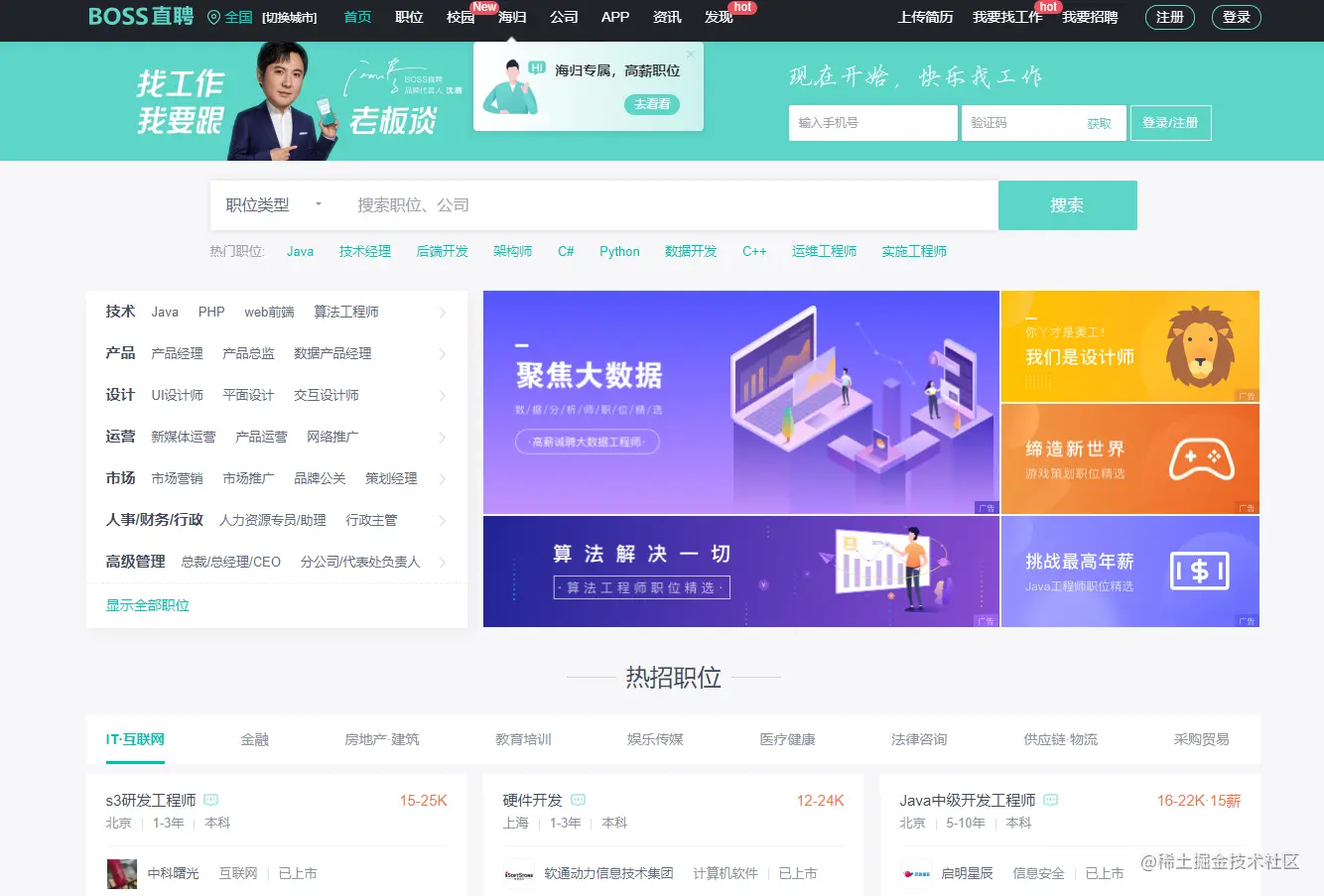1324x896 pixels.
Task: Click the 去看看 button in popup
Action: pyautogui.click(x=652, y=104)
